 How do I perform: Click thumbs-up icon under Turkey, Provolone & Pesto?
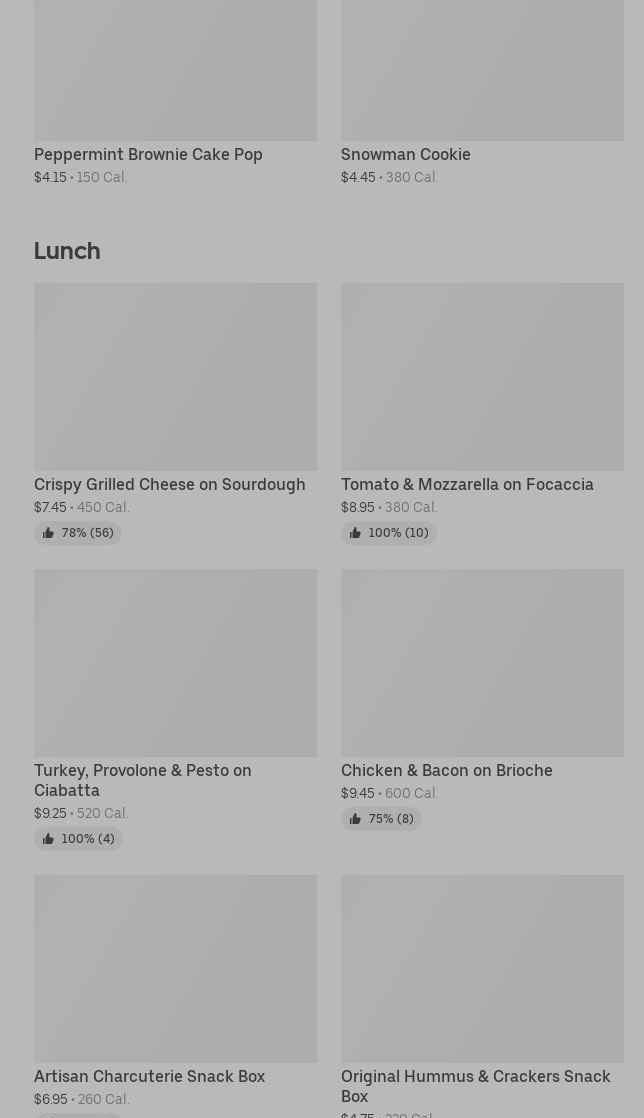tap(48, 839)
